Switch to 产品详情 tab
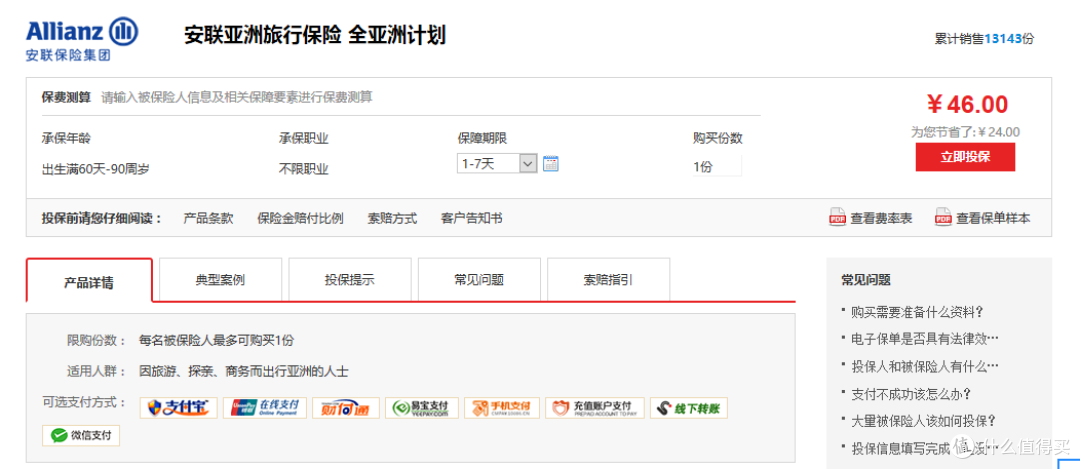Image resolution: width=1080 pixels, height=469 pixels. pyautogui.click(x=89, y=282)
